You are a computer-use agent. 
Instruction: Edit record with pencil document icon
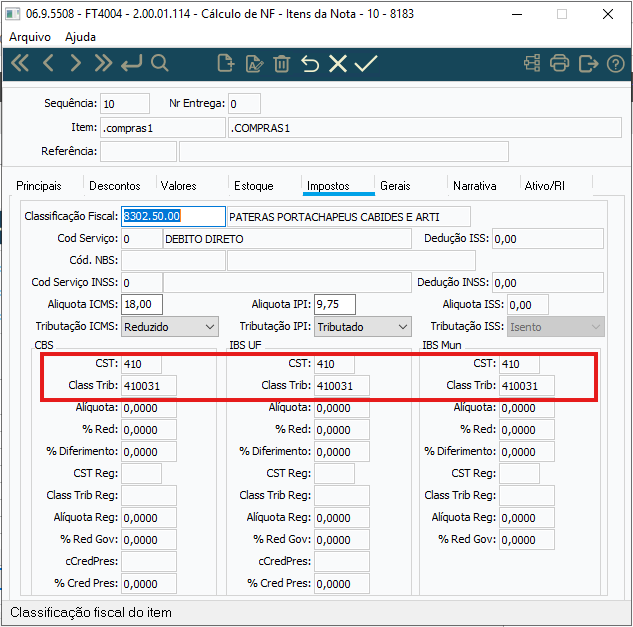(x=254, y=63)
